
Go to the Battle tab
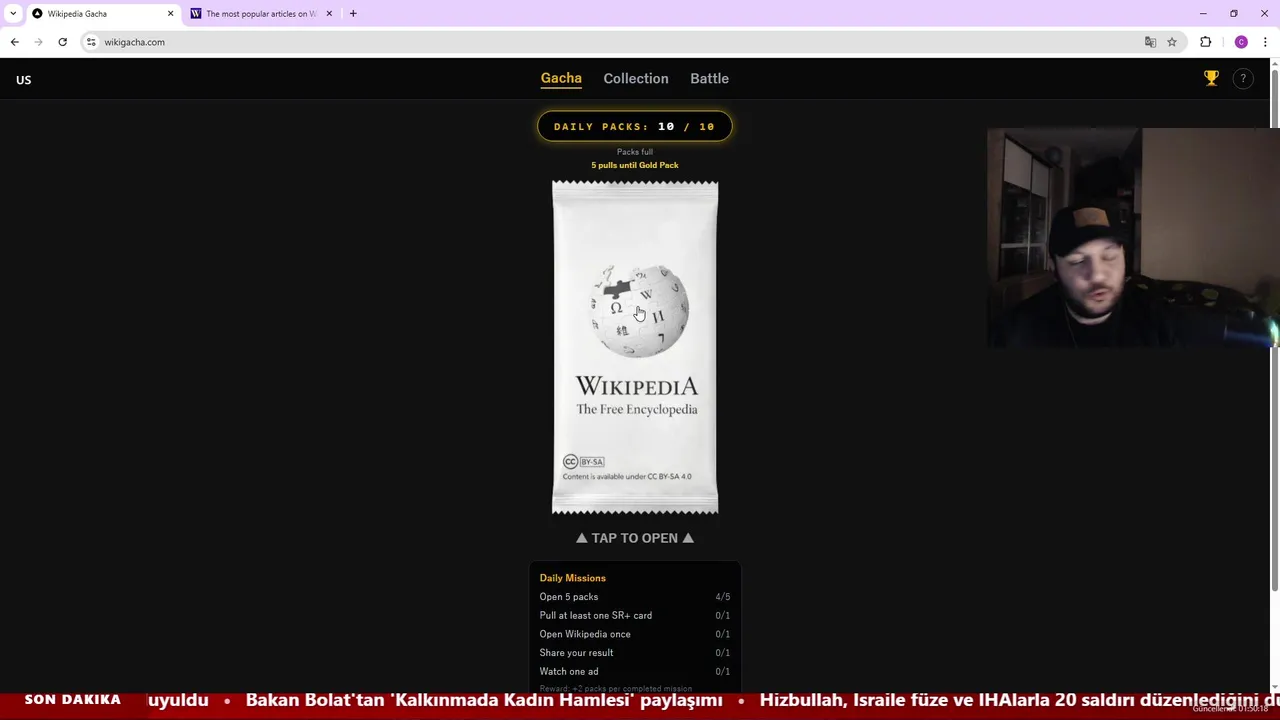(x=709, y=78)
